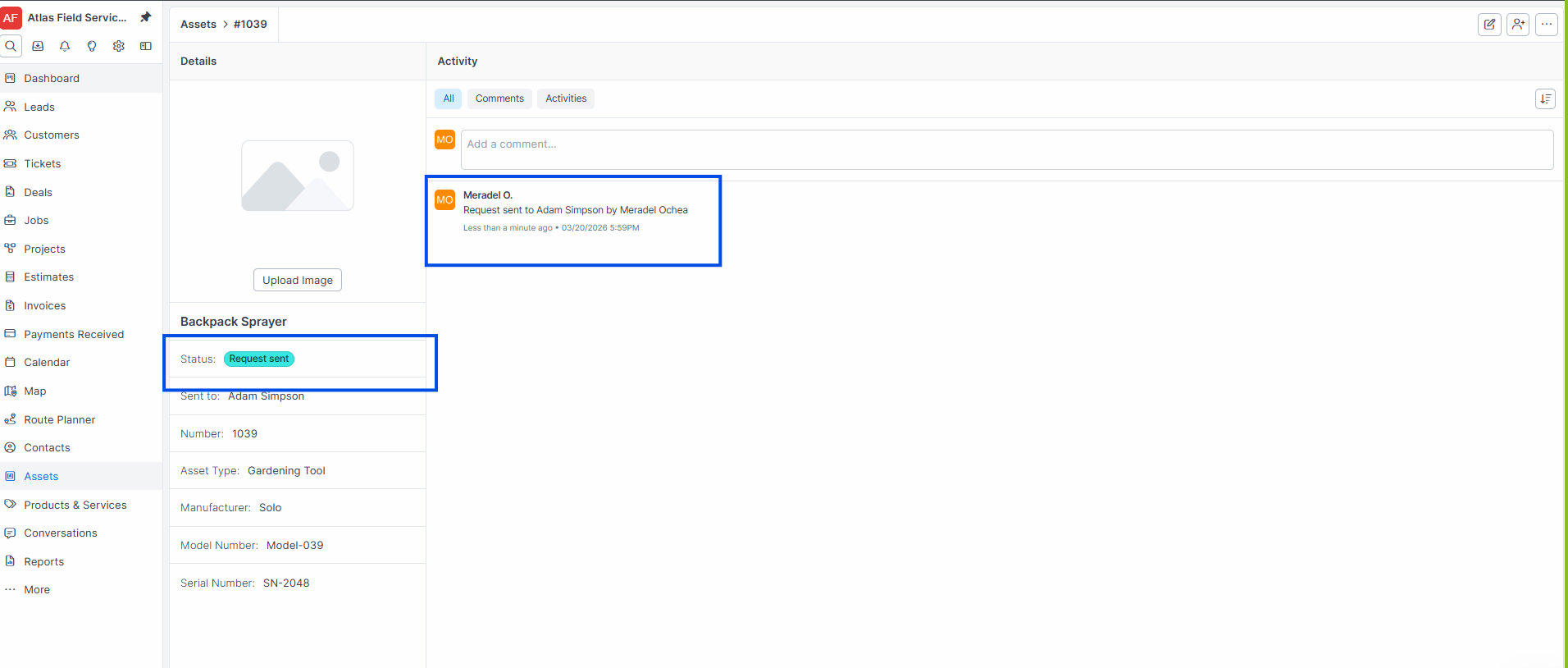This screenshot has height=668, width=1568.
Task: Click the Add a comment field
Action: click(1007, 149)
